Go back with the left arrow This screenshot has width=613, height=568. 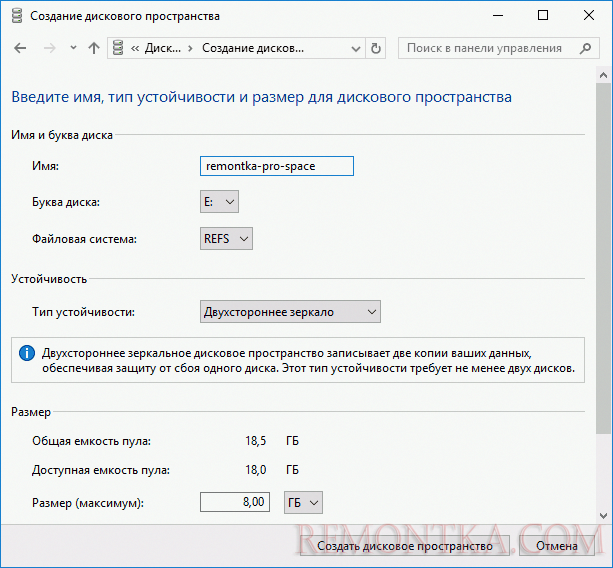[20, 48]
